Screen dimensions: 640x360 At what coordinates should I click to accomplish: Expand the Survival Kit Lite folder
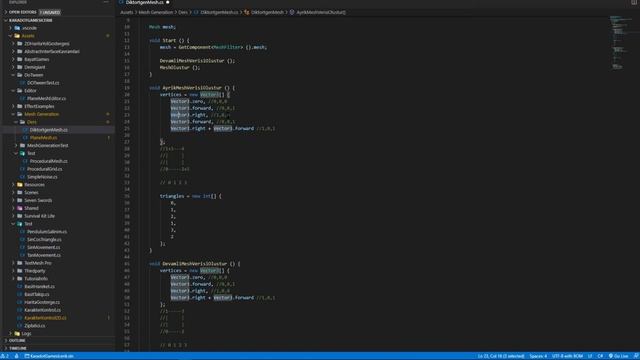point(39,216)
